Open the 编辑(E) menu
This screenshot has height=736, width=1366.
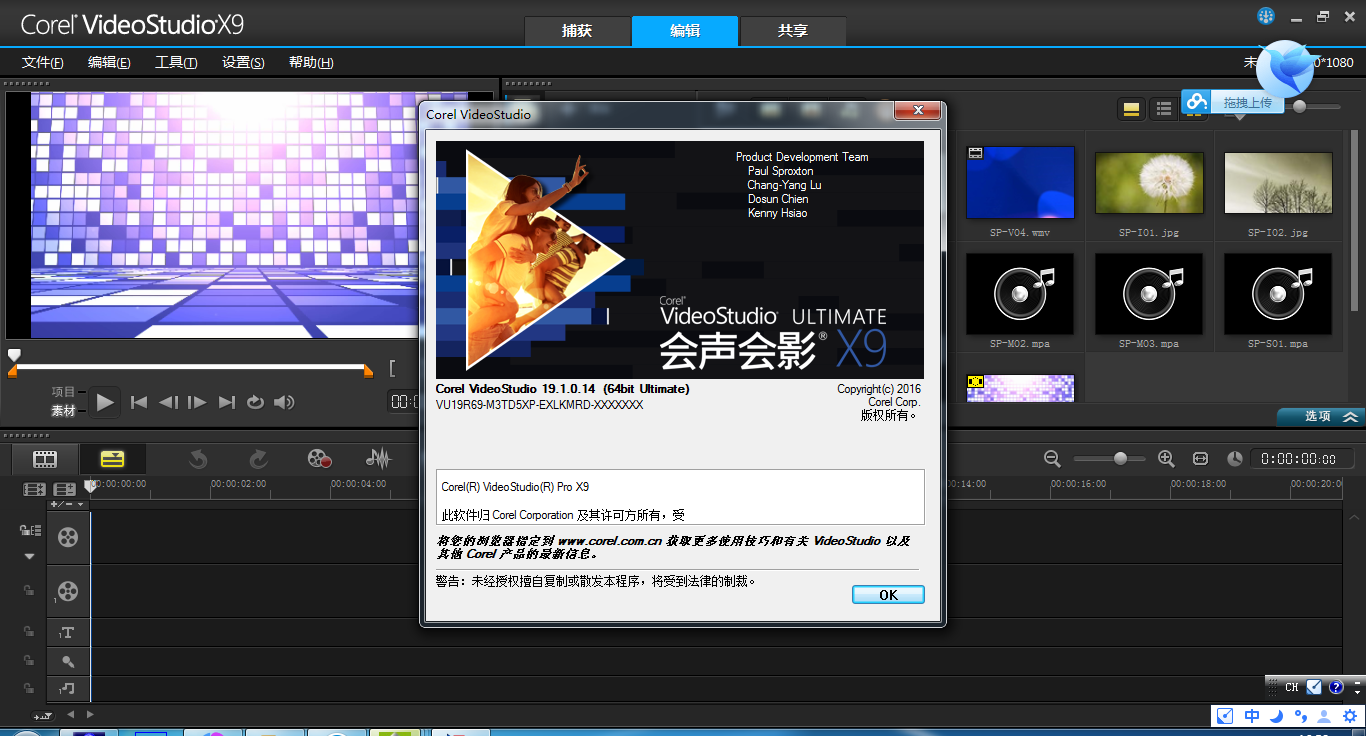[x=109, y=62]
